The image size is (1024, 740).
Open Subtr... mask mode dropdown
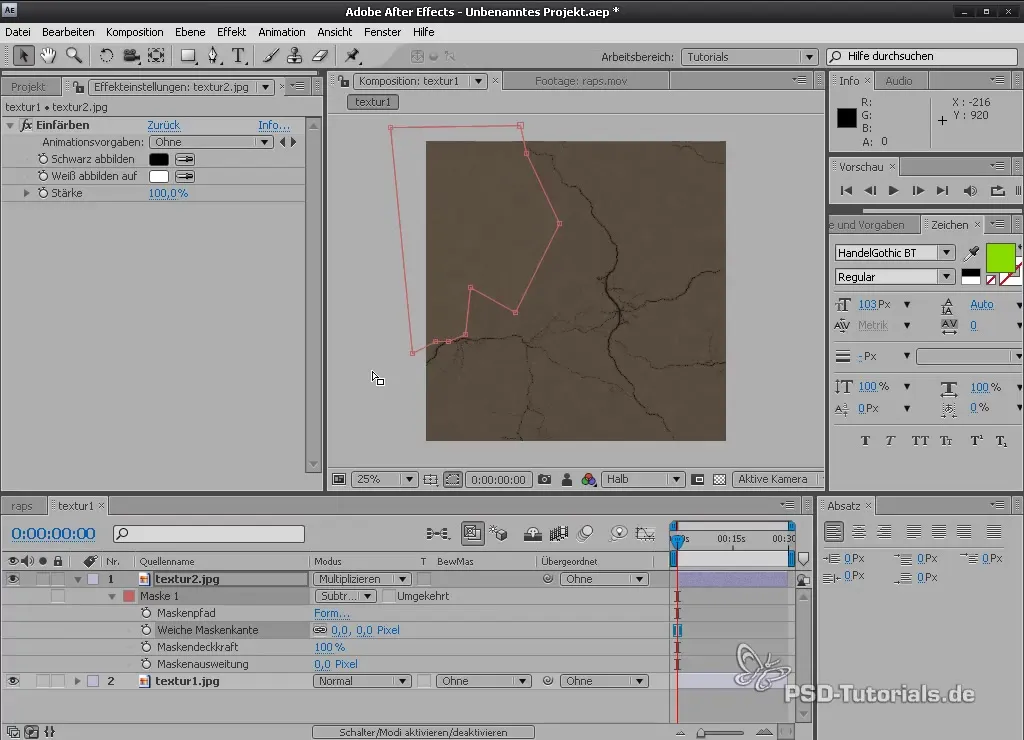(345, 596)
